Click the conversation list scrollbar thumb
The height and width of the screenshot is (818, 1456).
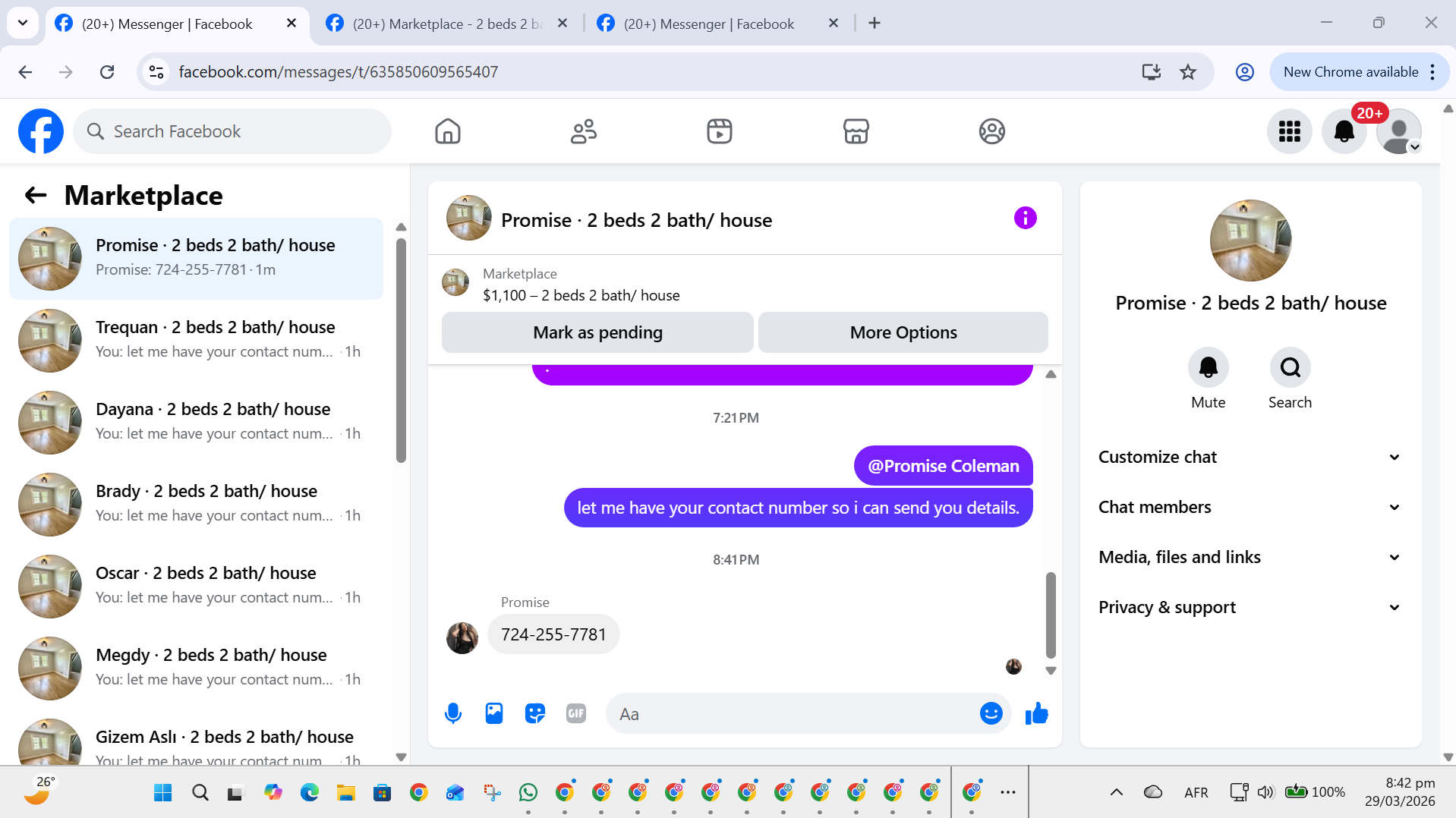pyautogui.click(x=401, y=350)
